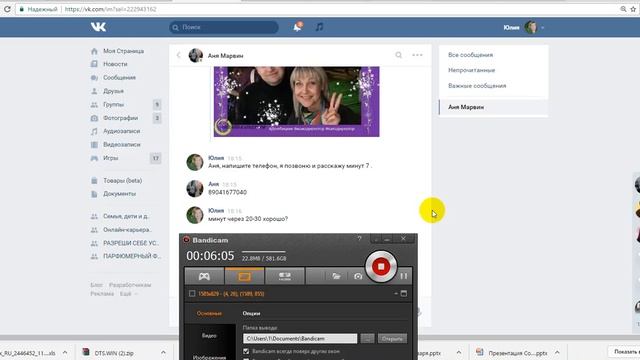Viewport: 640px width, 360px height.
Task: Open Друзья in left menu
Action: click(113, 91)
